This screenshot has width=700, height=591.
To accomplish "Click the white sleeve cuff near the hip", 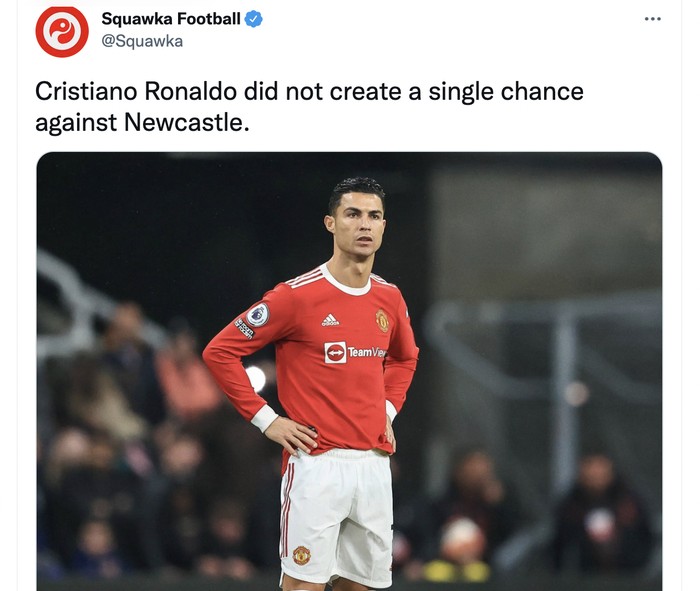I will [264, 418].
